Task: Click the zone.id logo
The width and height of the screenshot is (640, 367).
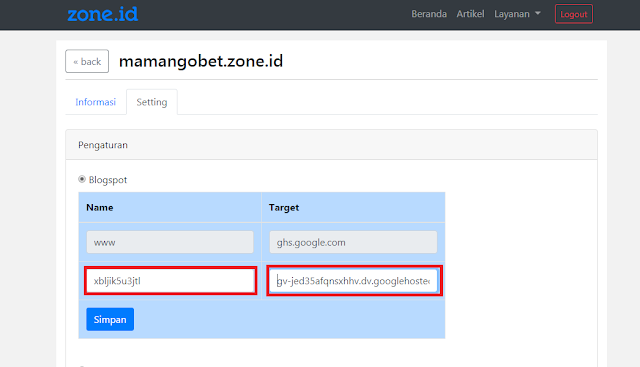Action: (102, 14)
